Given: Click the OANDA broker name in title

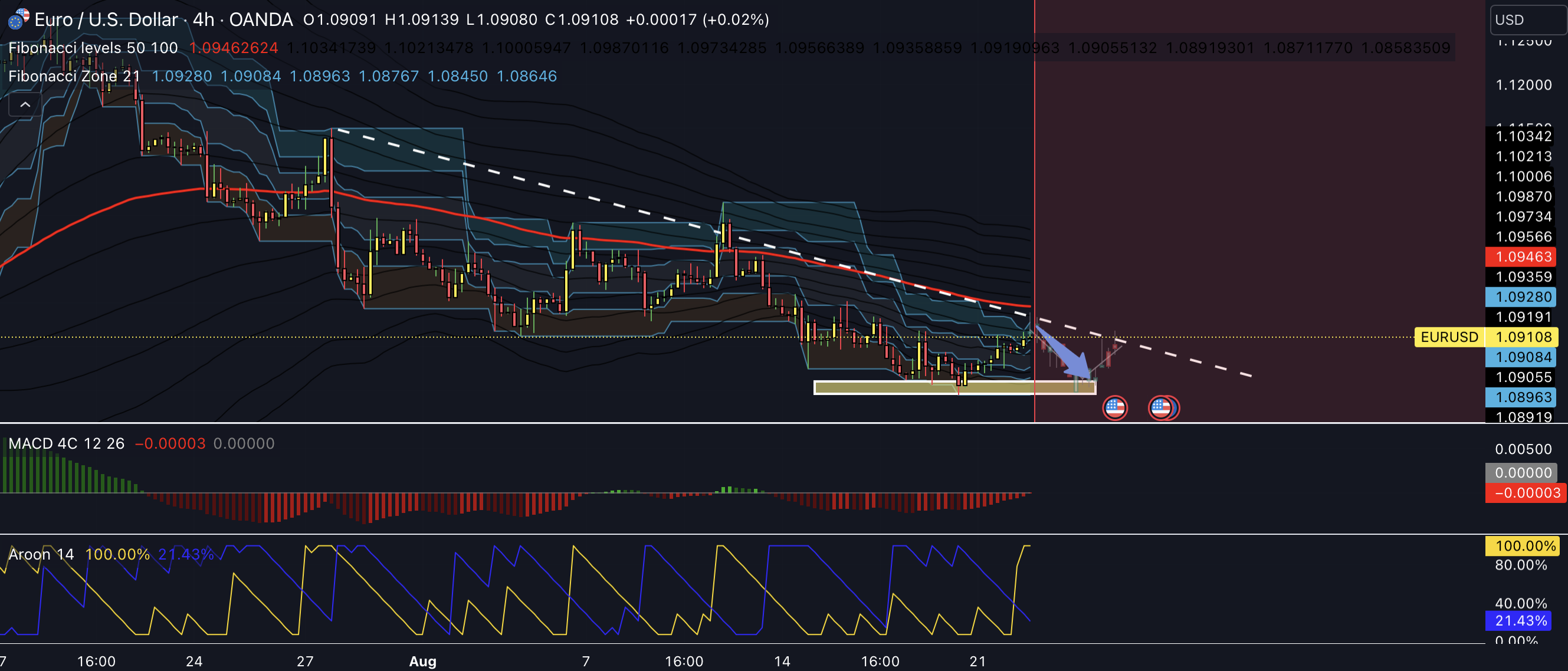Looking at the screenshot, I should [261, 19].
